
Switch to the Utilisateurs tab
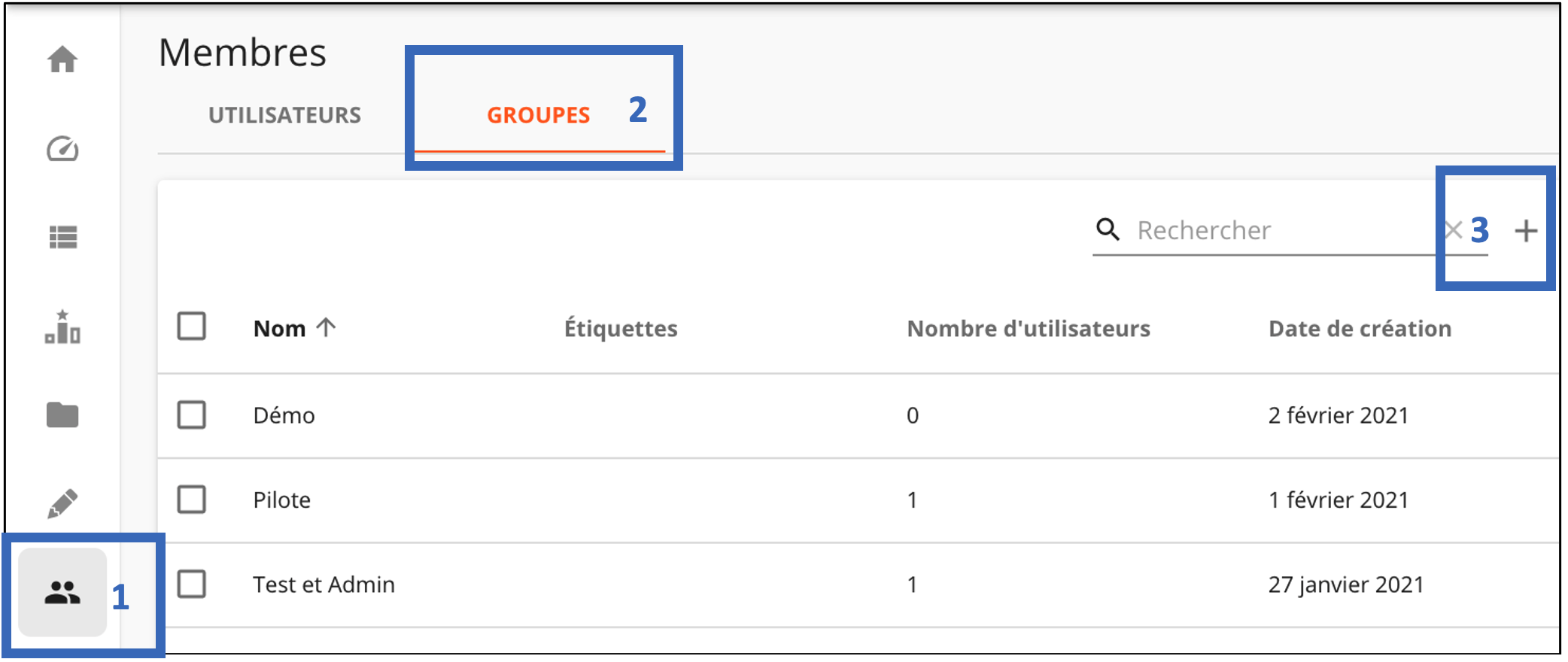(x=285, y=115)
